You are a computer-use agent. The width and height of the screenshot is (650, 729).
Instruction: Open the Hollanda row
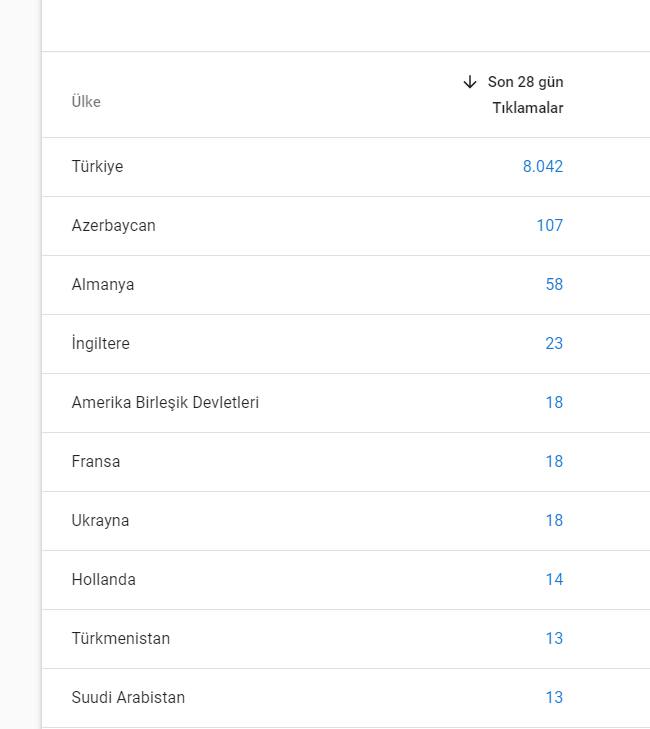[346, 580]
